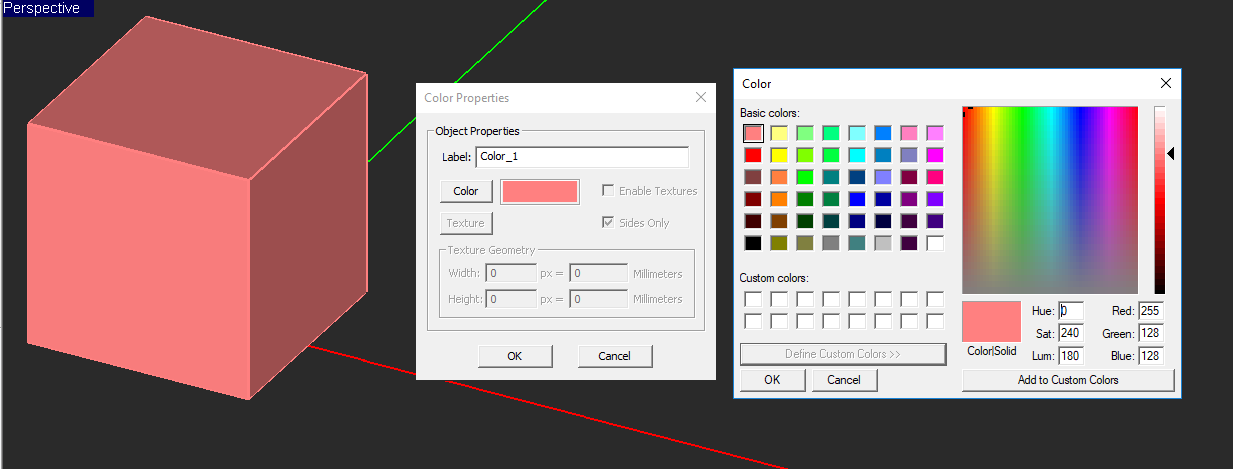This screenshot has width=1233, height=469.
Task: Toggle the Enable Textures checkbox
Action: click(608, 191)
